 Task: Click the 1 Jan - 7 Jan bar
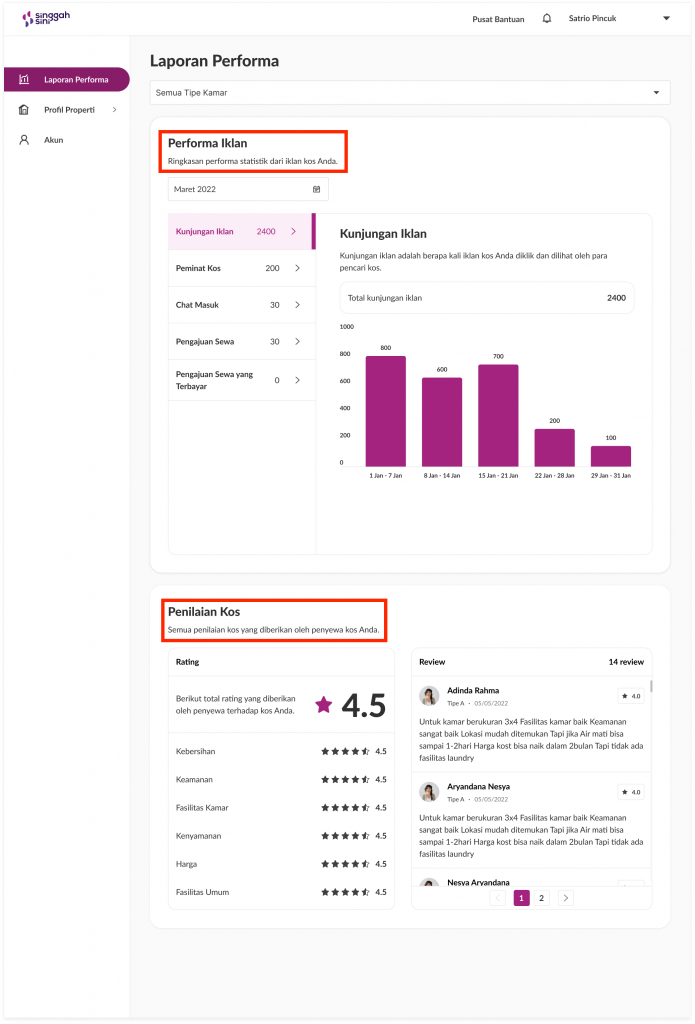pyautogui.click(x=385, y=411)
